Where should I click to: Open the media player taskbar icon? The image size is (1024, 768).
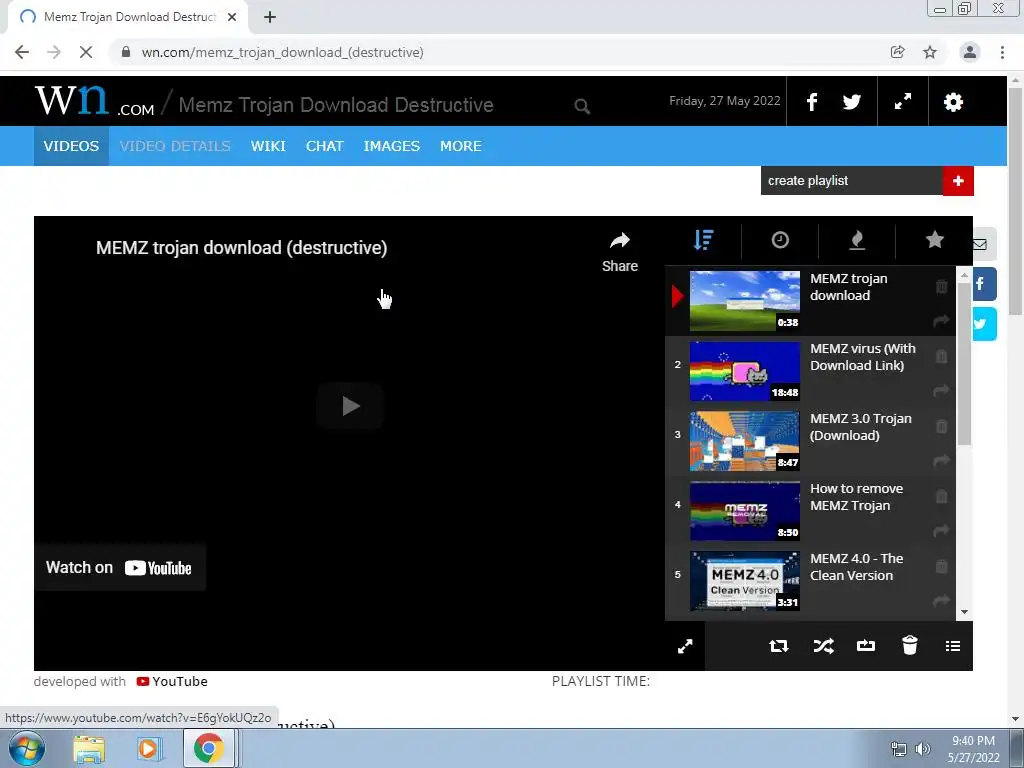149,749
